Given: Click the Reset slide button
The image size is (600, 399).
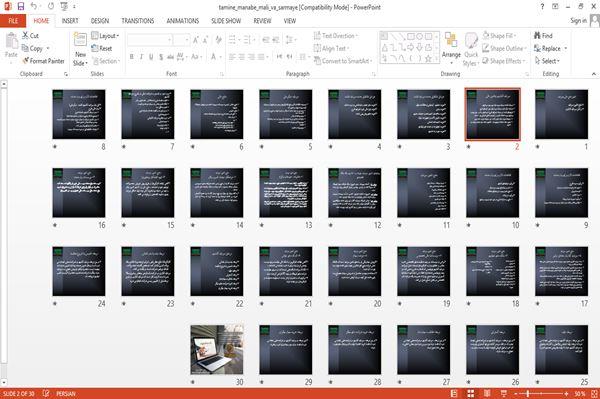Looking at the screenshot, I should tap(102, 48).
